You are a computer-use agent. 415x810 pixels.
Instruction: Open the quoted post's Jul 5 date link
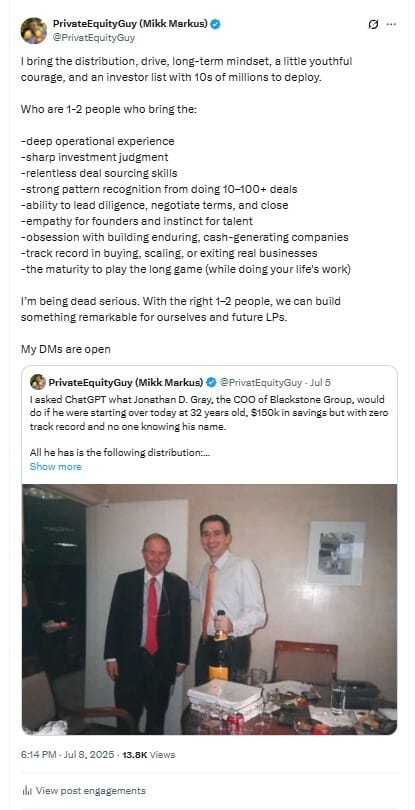point(319,382)
